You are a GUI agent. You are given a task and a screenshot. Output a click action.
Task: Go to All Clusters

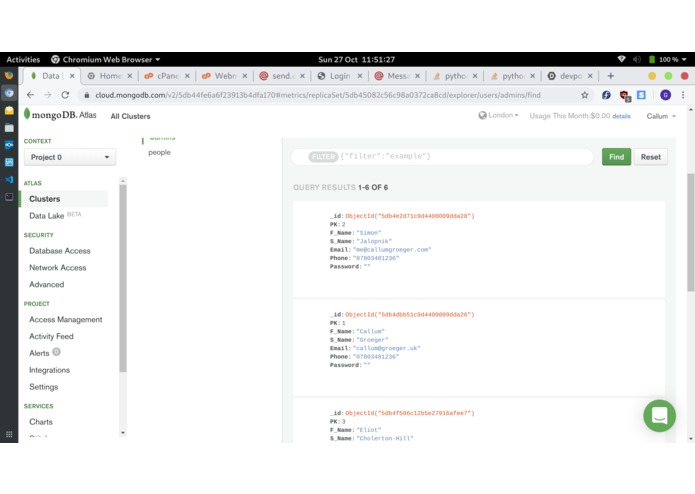(x=130, y=116)
